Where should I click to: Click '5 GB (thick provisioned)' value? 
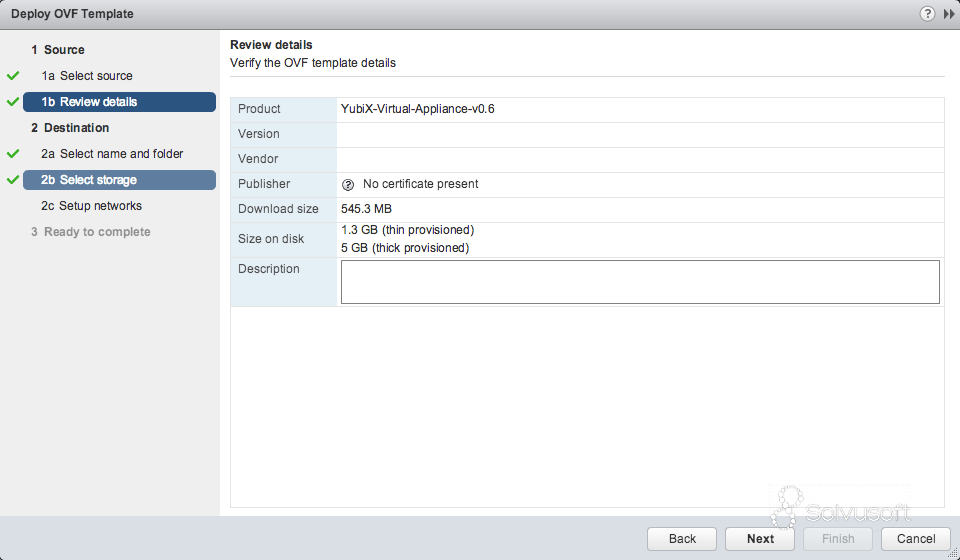405,248
